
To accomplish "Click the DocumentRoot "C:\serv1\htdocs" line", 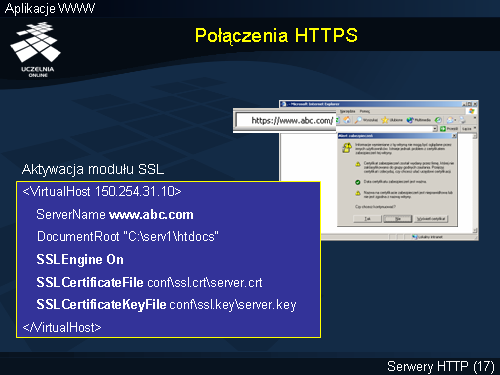I will [128, 236].
